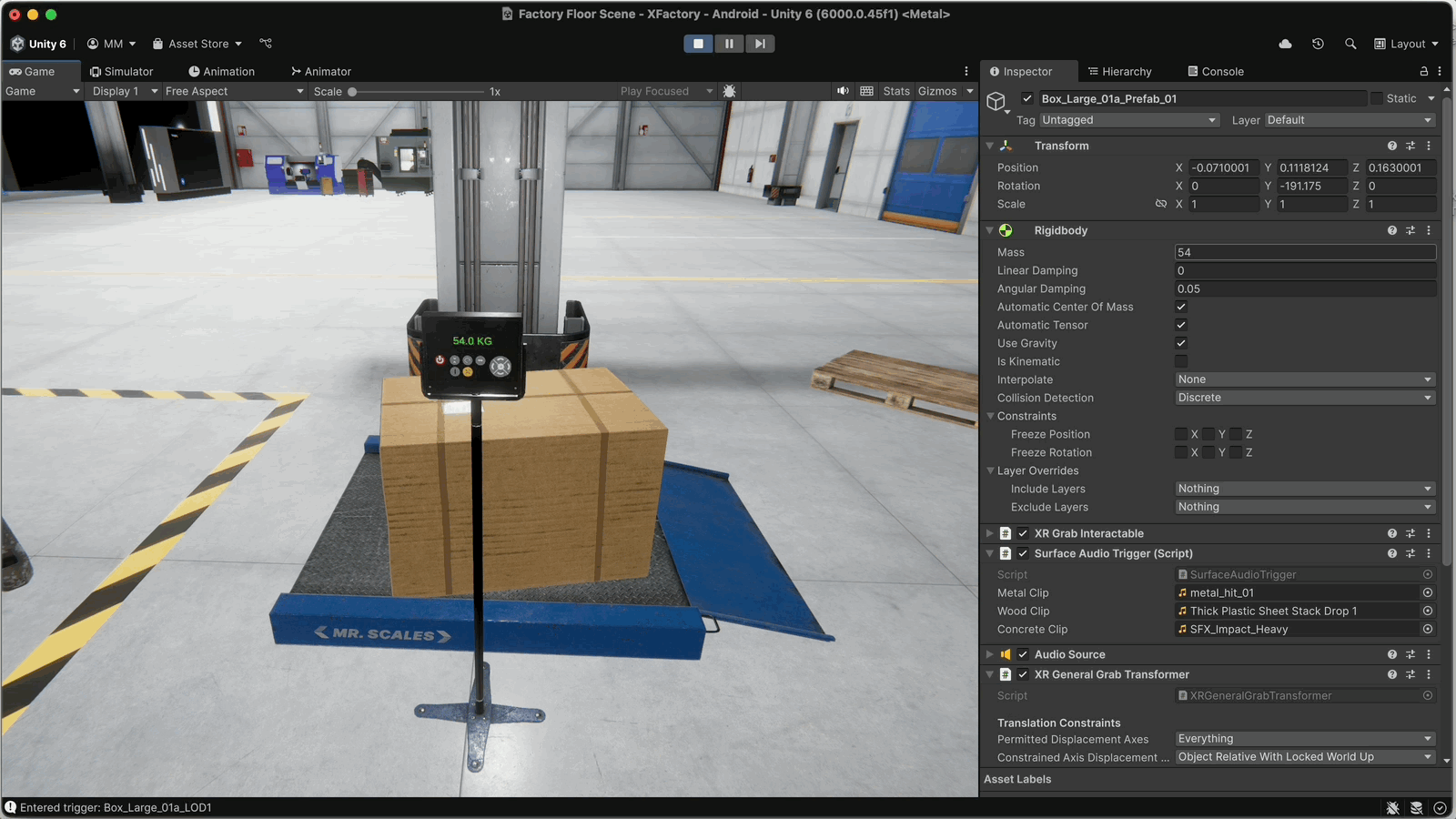
Task: Open the Collision Detection dropdown
Action: click(1304, 398)
